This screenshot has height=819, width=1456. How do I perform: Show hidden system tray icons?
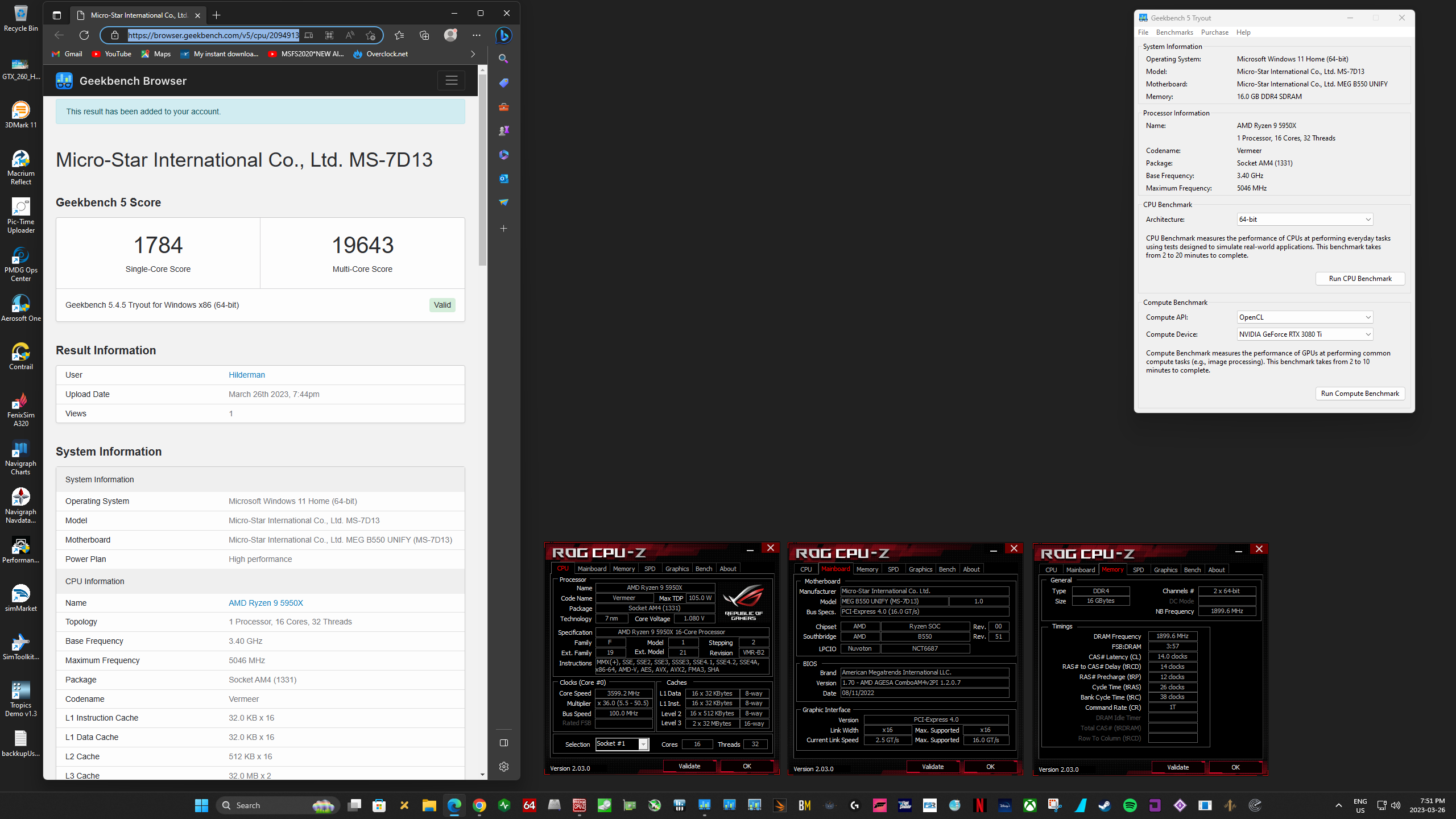click(x=1339, y=805)
